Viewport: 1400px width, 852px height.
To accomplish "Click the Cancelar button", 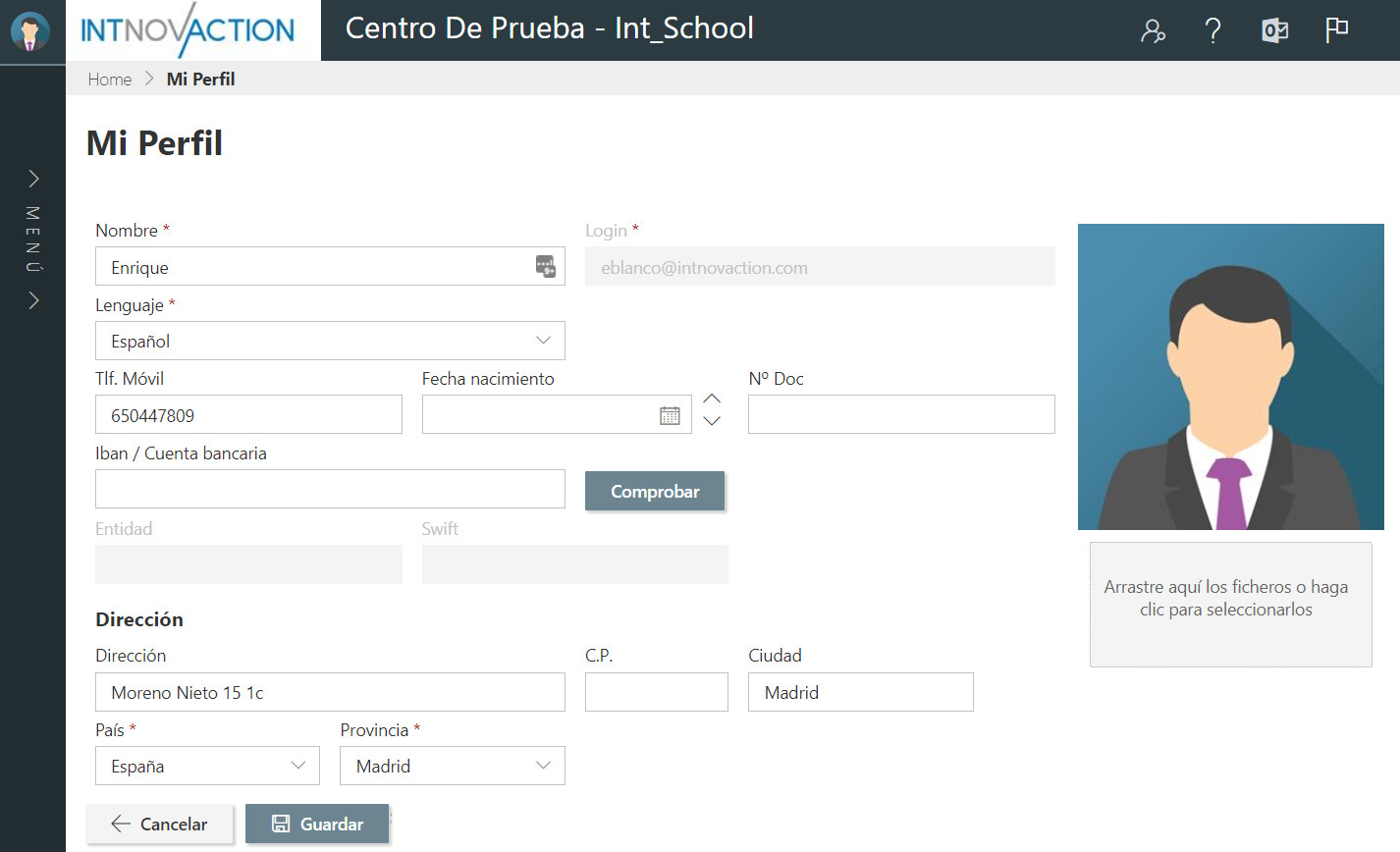I will pyautogui.click(x=159, y=824).
